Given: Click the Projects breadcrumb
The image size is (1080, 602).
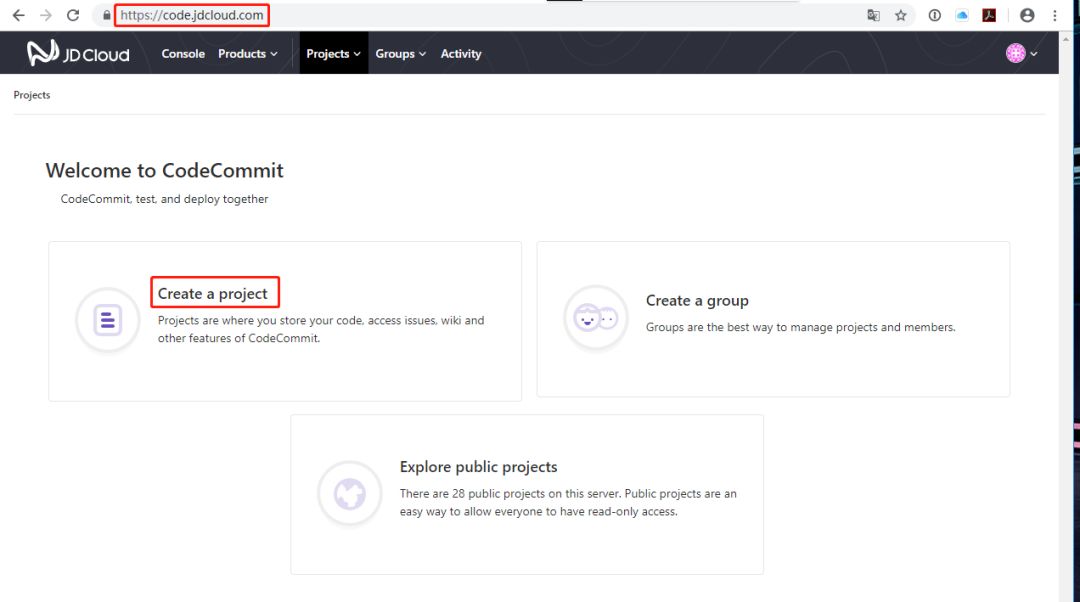Looking at the screenshot, I should (x=32, y=95).
